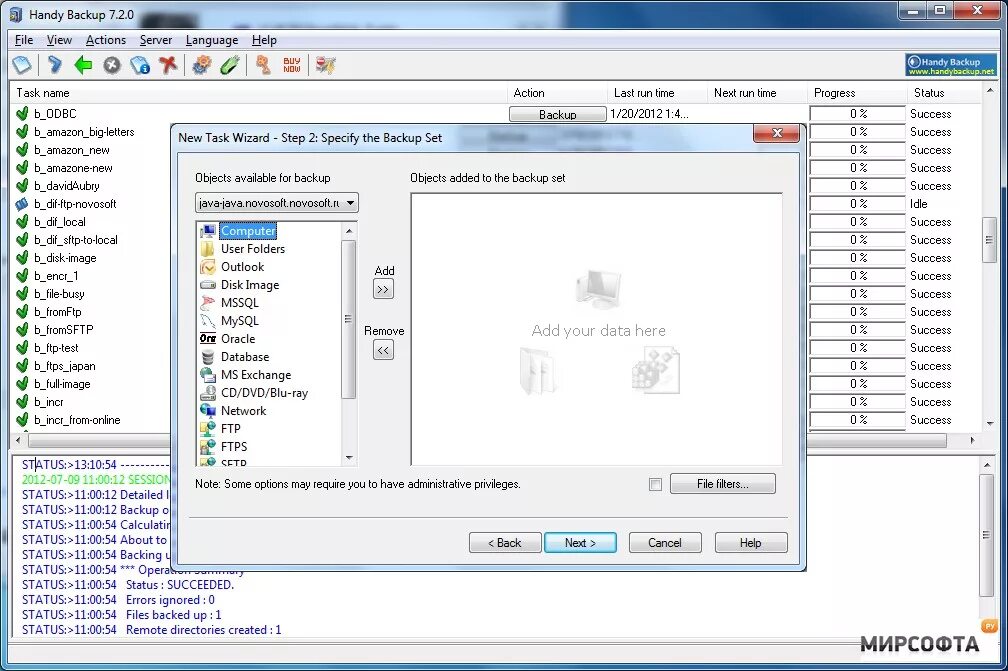The width and height of the screenshot is (1008, 671).
Task: Click the green corn-shaped toolbar icon
Action: tap(230, 65)
